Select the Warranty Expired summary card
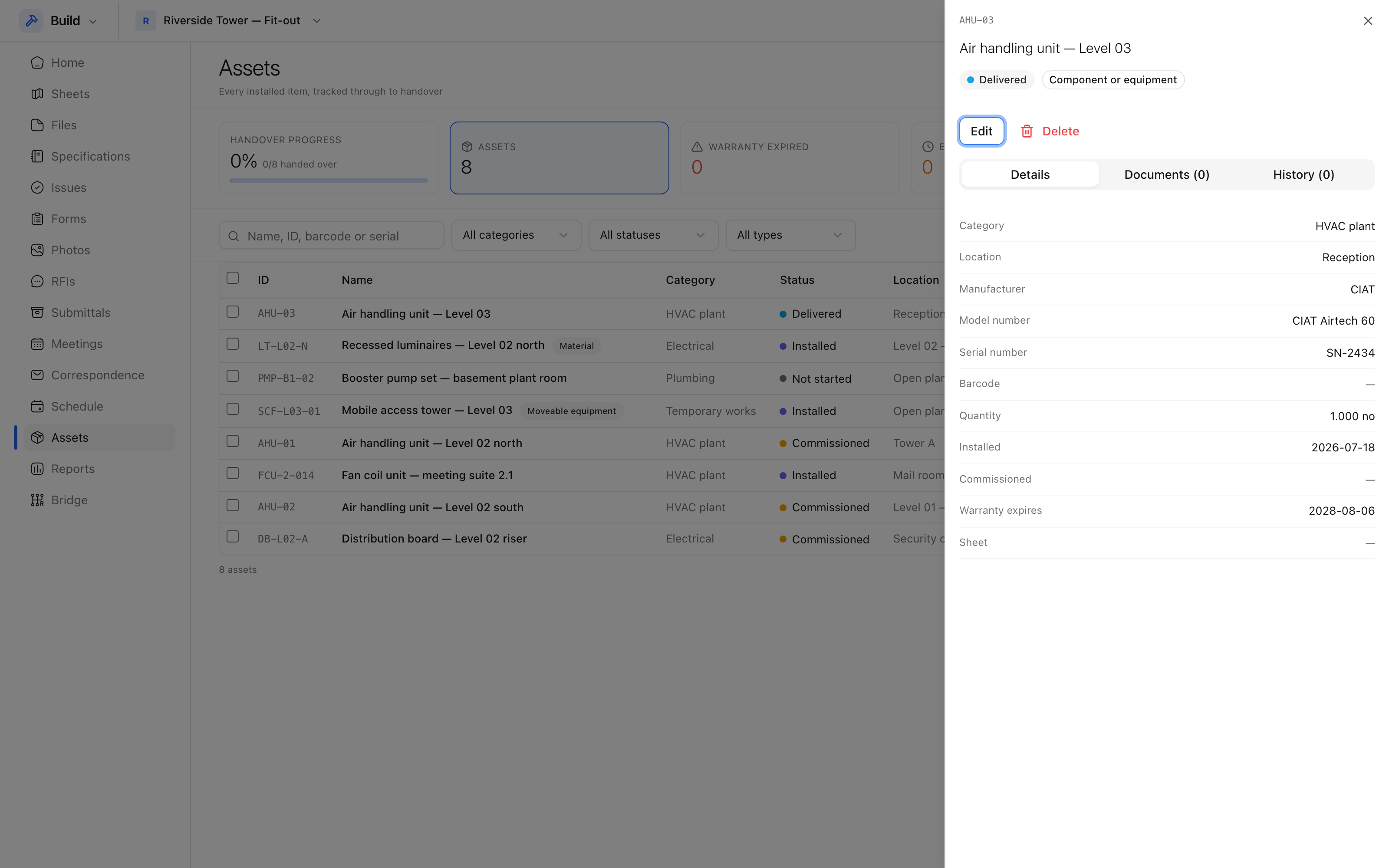 (789, 158)
